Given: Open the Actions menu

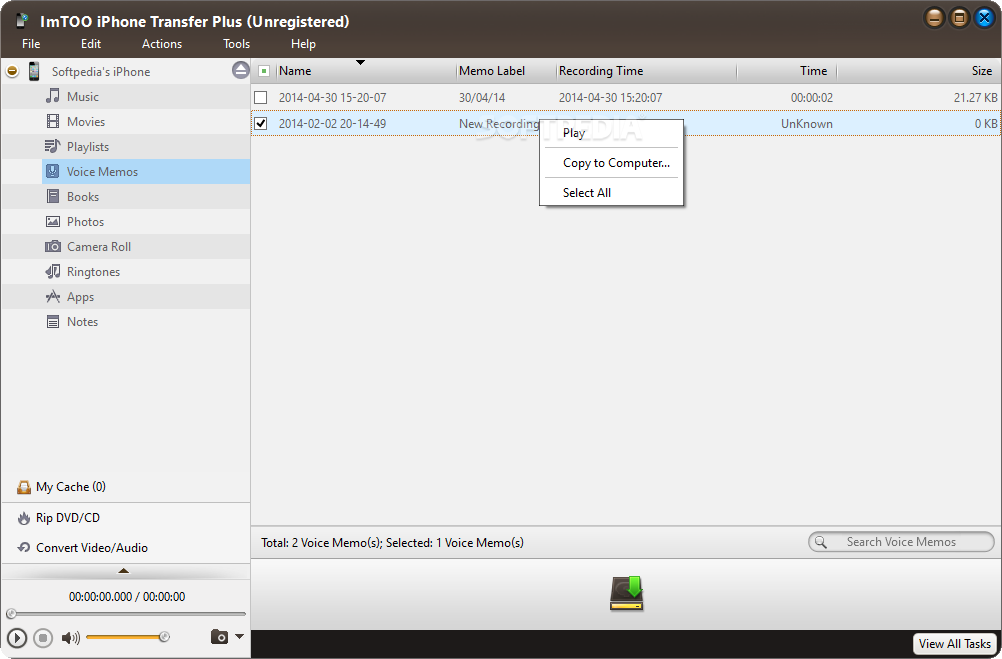Looking at the screenshot, I should [x=162, y=43].
